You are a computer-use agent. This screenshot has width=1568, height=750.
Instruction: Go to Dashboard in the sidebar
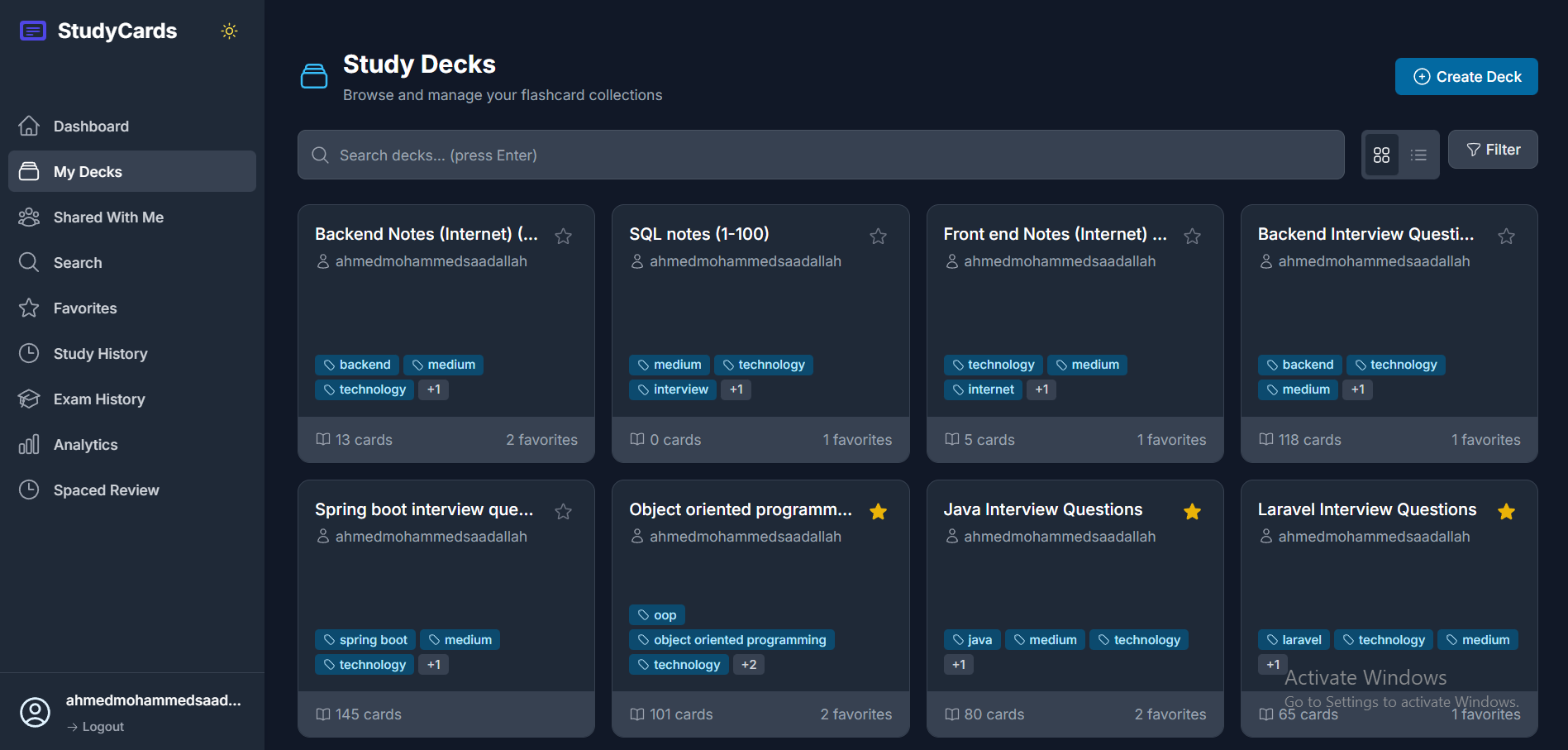[91, 126]
